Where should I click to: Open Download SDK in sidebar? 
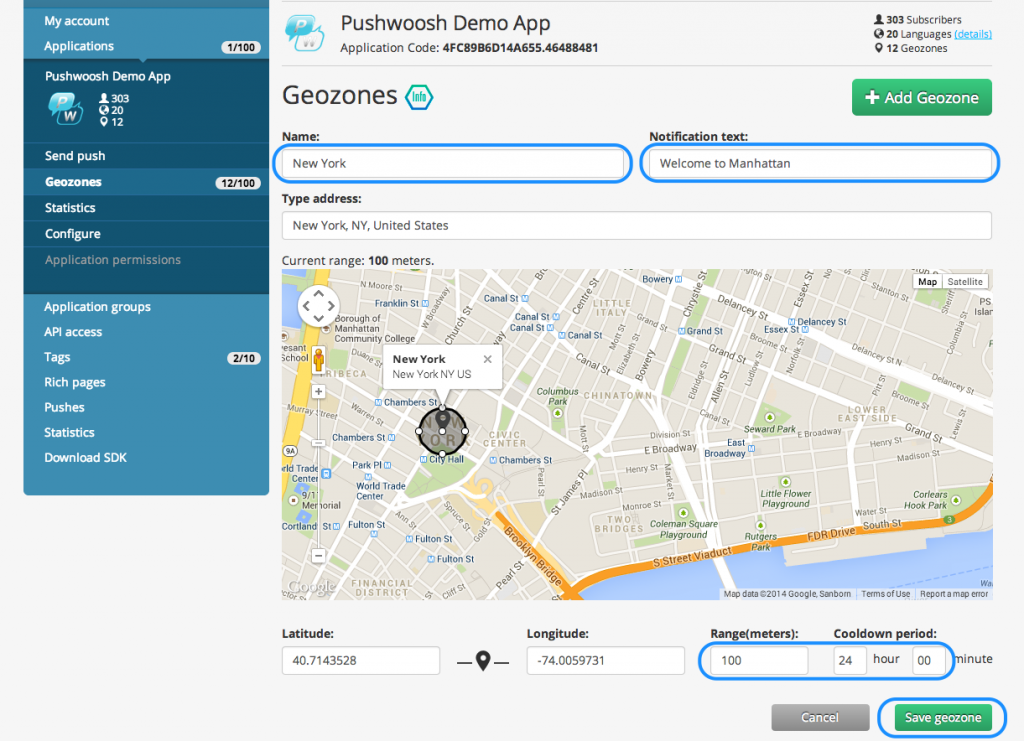tap(86, 458)
